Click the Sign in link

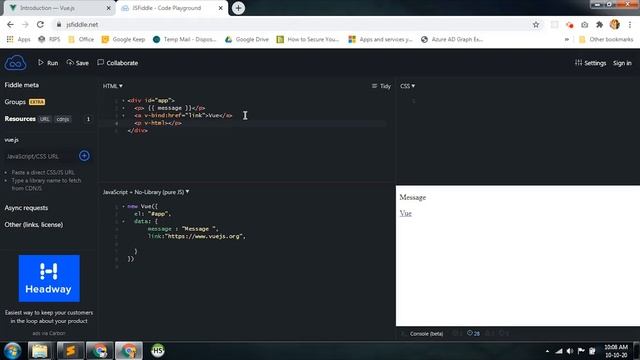click(x=622, y=63)
